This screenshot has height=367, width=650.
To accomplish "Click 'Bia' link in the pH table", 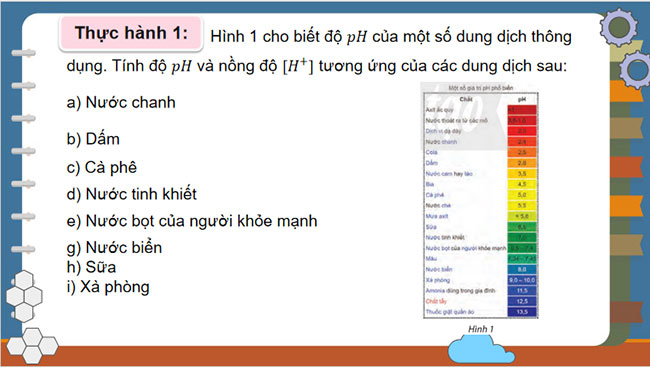I will click(430, 184).
